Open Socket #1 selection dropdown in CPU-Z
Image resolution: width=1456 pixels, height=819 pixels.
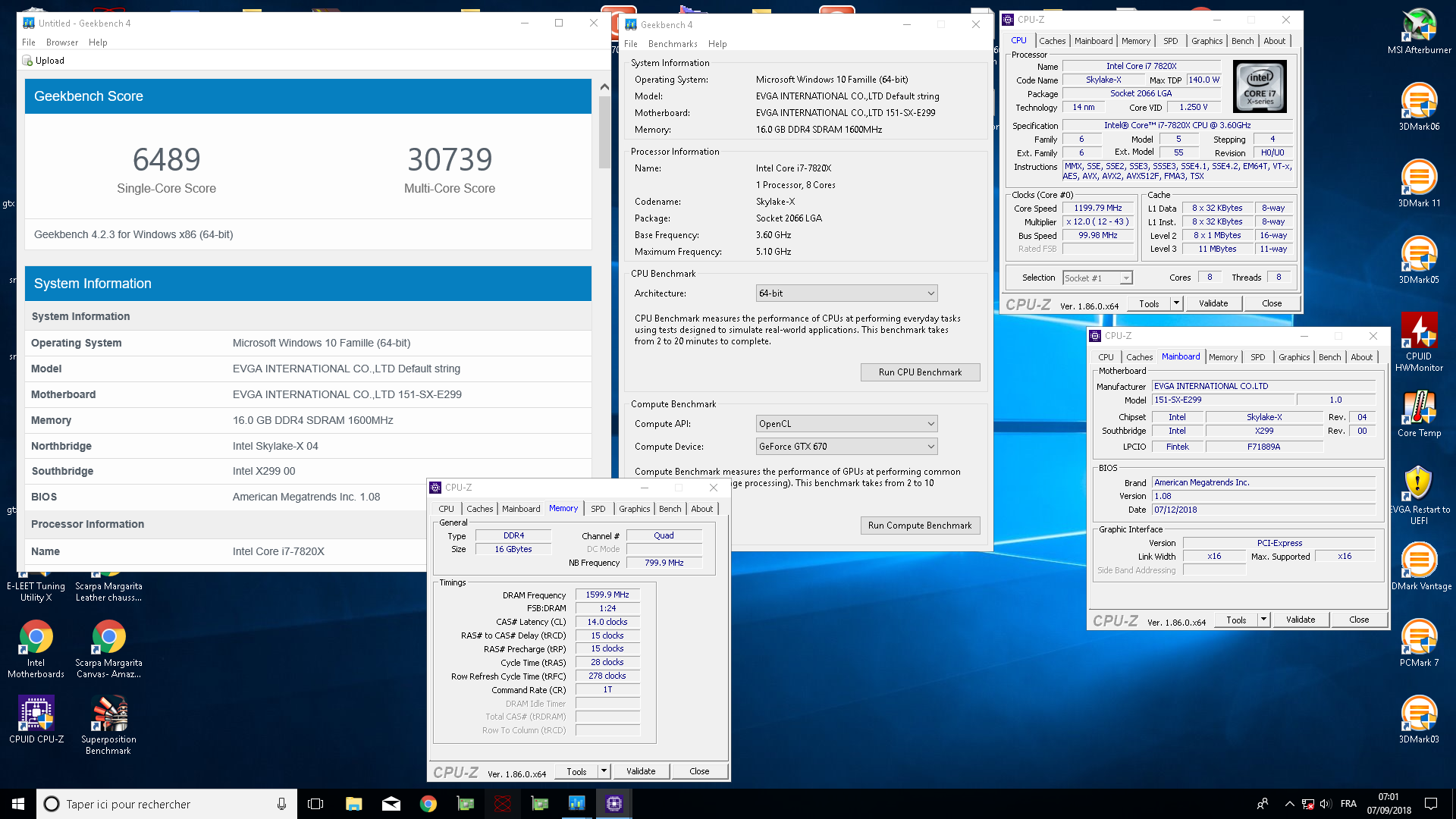coord(1097,278)
